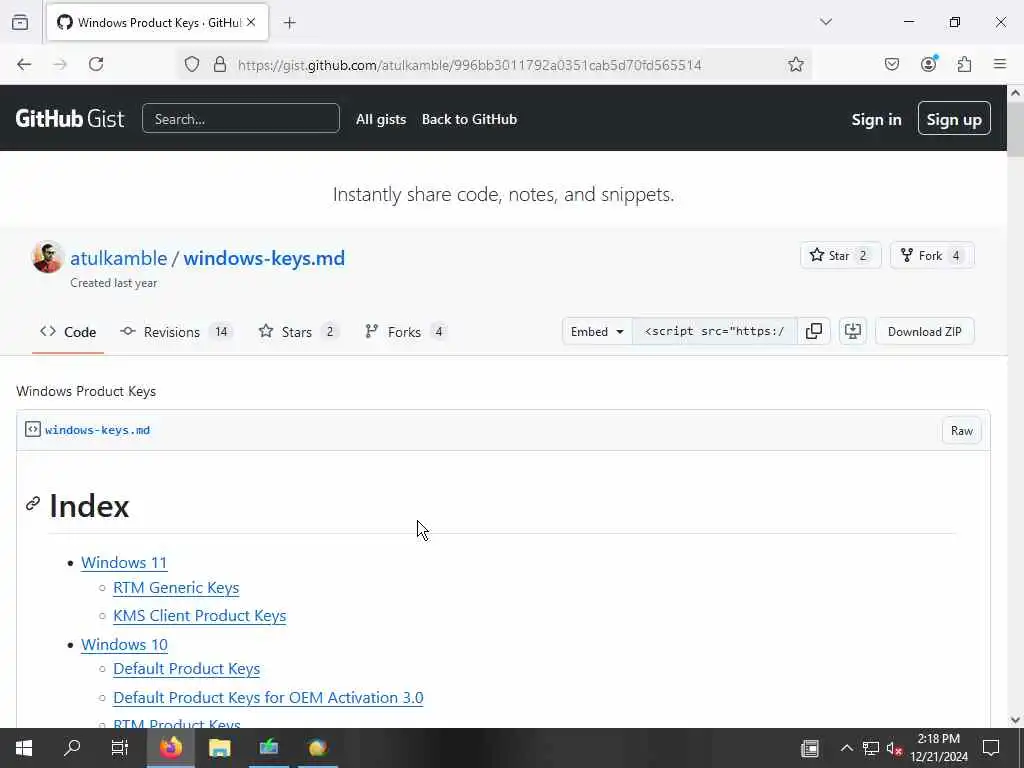This screenshot has height=768, width=1024.
Task: Open the windows-keys.md file link
Action: [97, 430]
